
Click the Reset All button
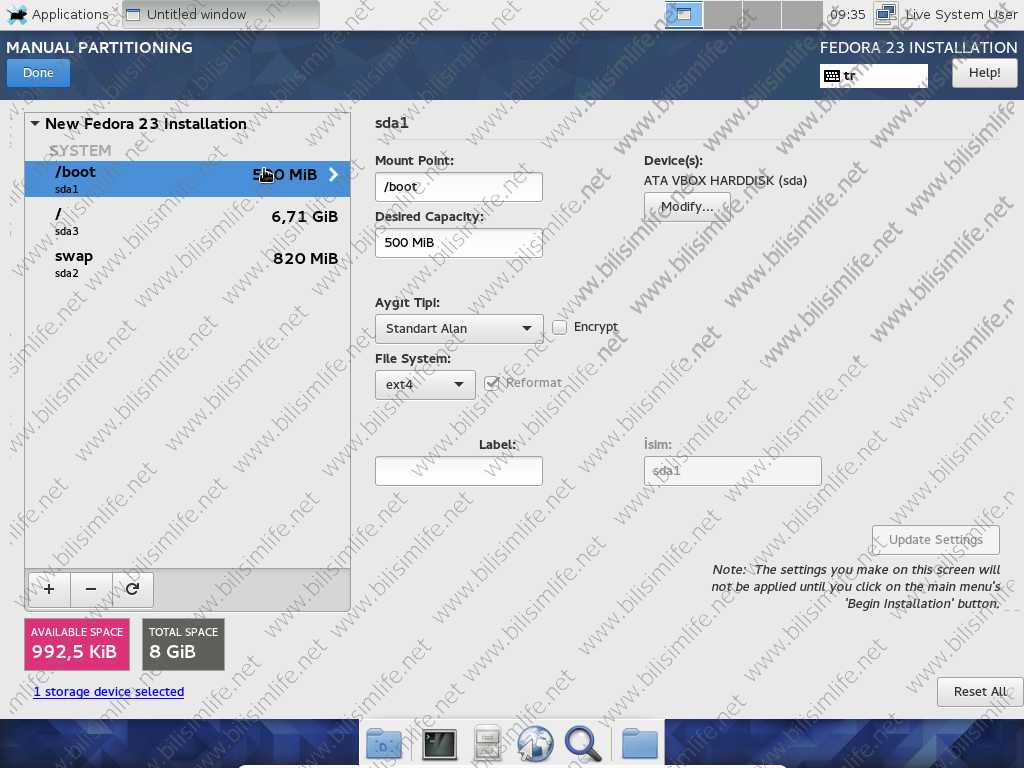[x=980, y=692]
